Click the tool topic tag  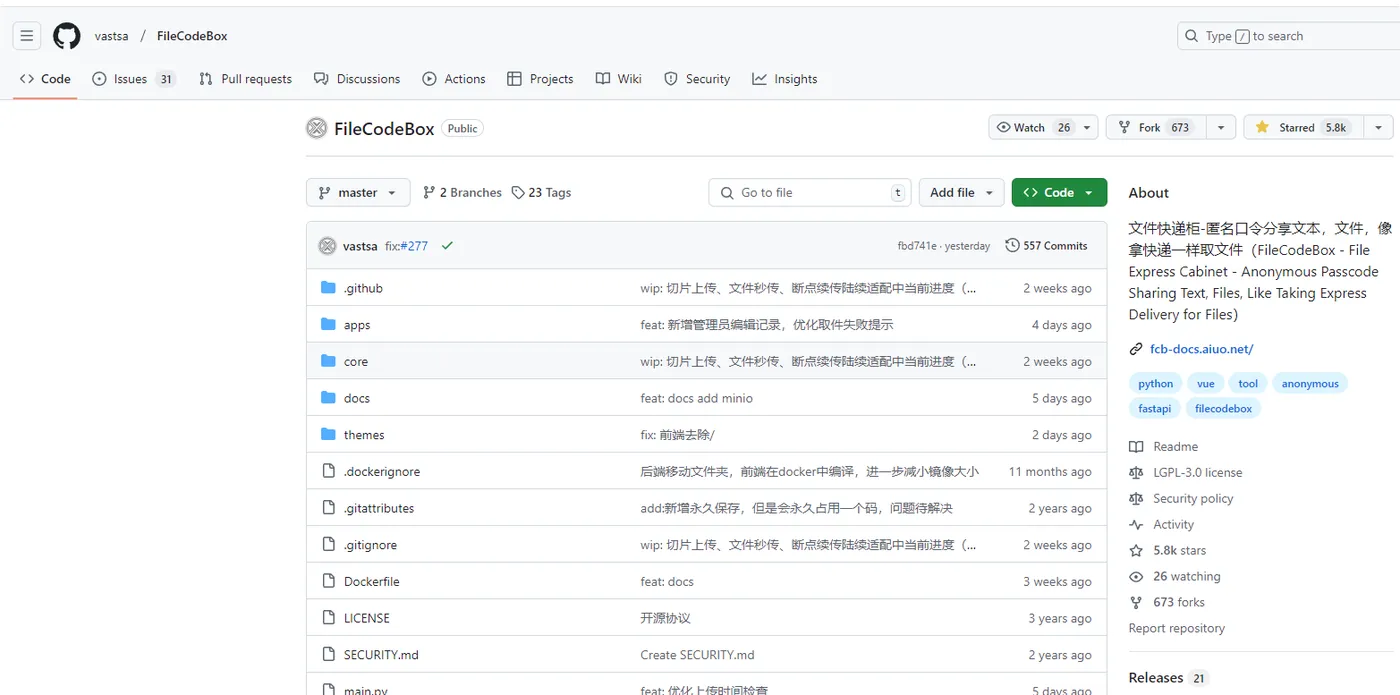click(1248, 384)
